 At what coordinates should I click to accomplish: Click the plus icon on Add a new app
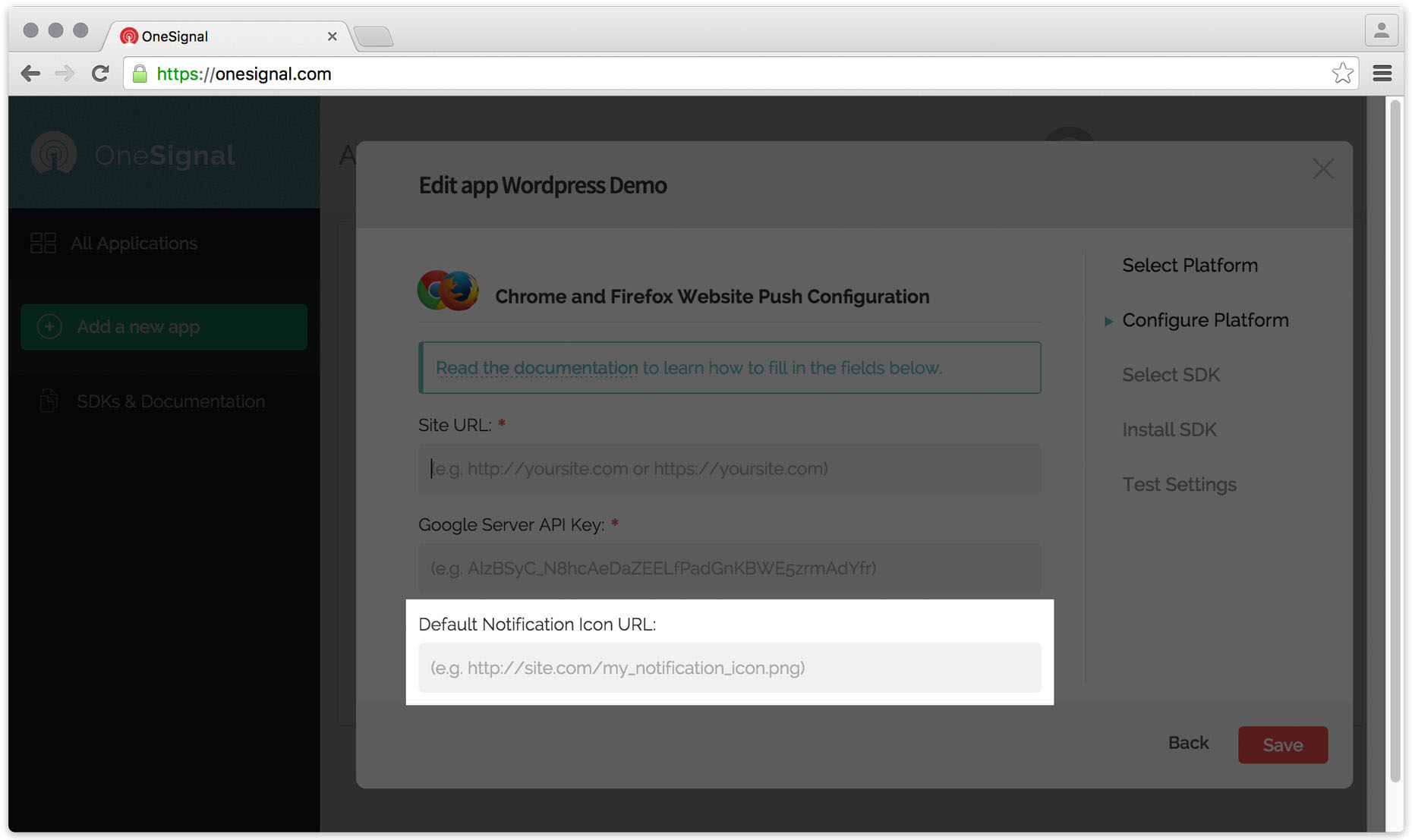[x=49, y=327]
